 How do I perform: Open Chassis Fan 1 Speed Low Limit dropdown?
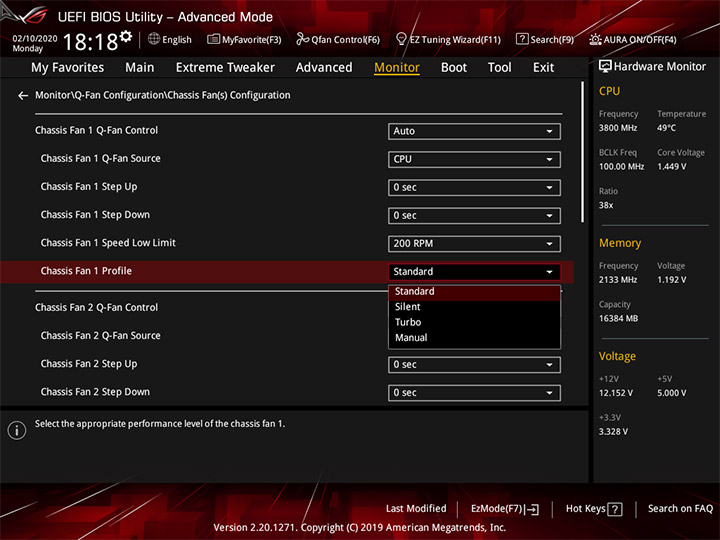(474, 244)
